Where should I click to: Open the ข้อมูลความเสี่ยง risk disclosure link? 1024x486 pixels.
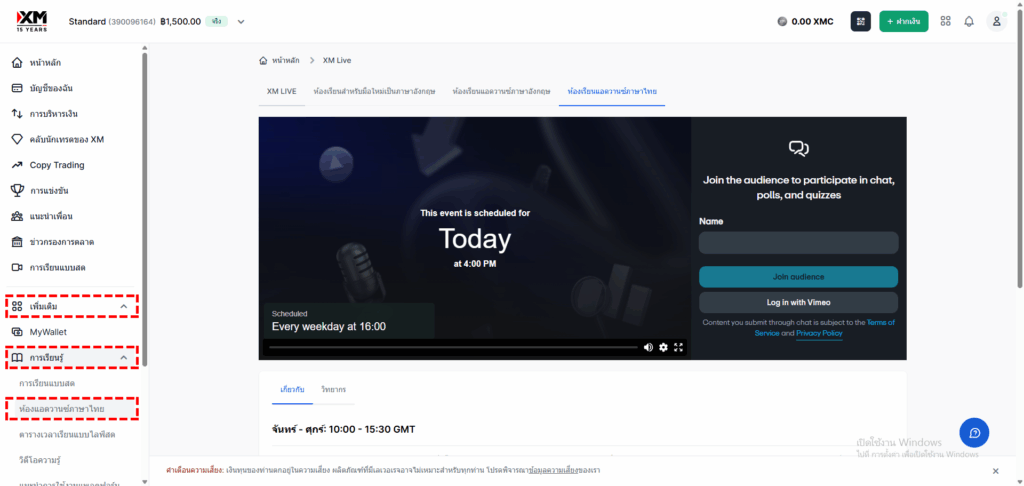point(554,470)
